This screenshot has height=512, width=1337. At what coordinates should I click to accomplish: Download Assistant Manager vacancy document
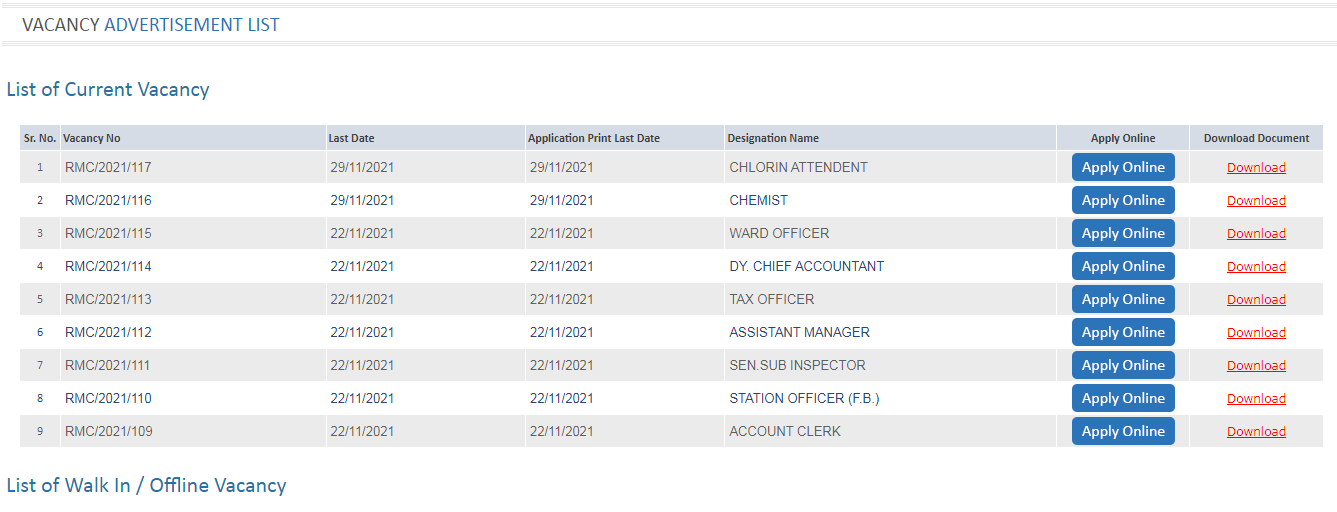tap(1256, 333)
